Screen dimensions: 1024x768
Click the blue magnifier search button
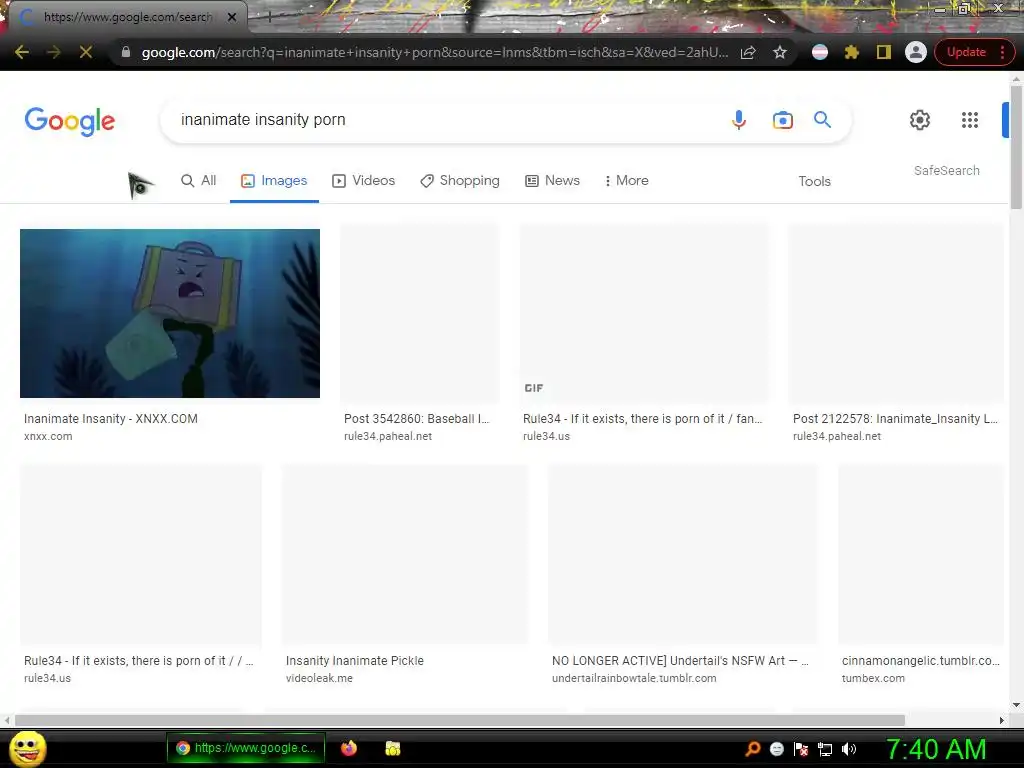822,120
